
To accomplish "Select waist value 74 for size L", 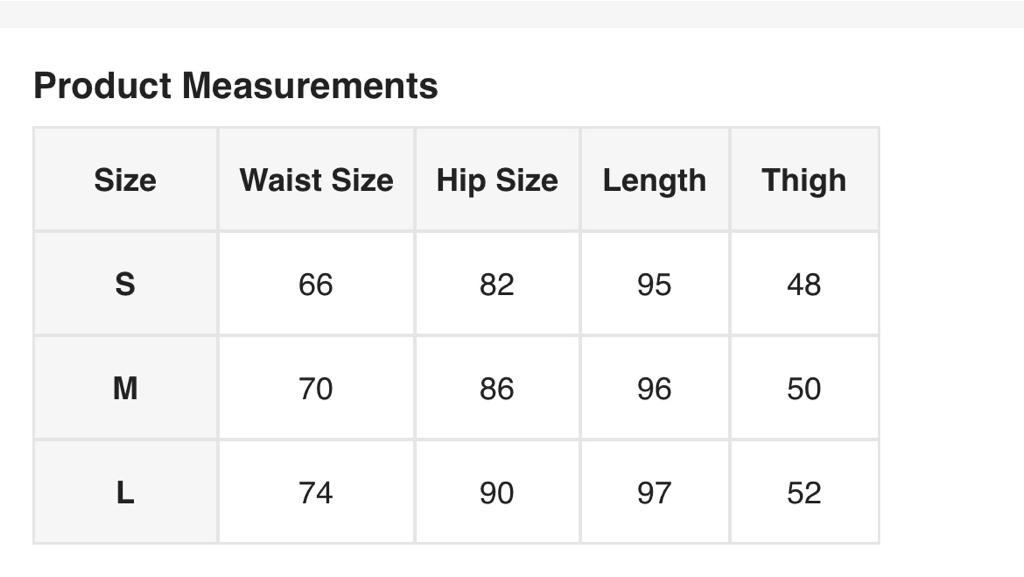I will point(316,492).
